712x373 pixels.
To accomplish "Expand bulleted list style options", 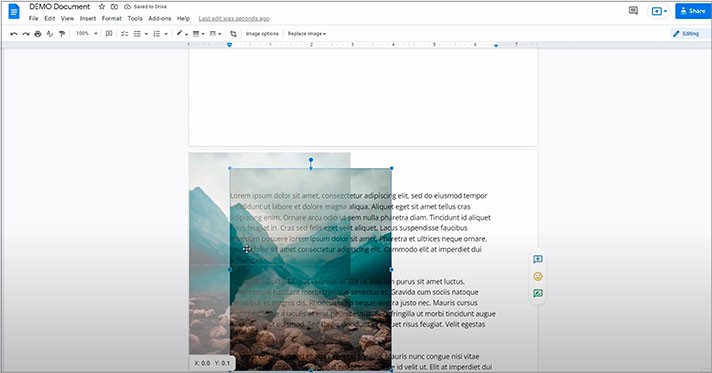I will coord(146,34).
